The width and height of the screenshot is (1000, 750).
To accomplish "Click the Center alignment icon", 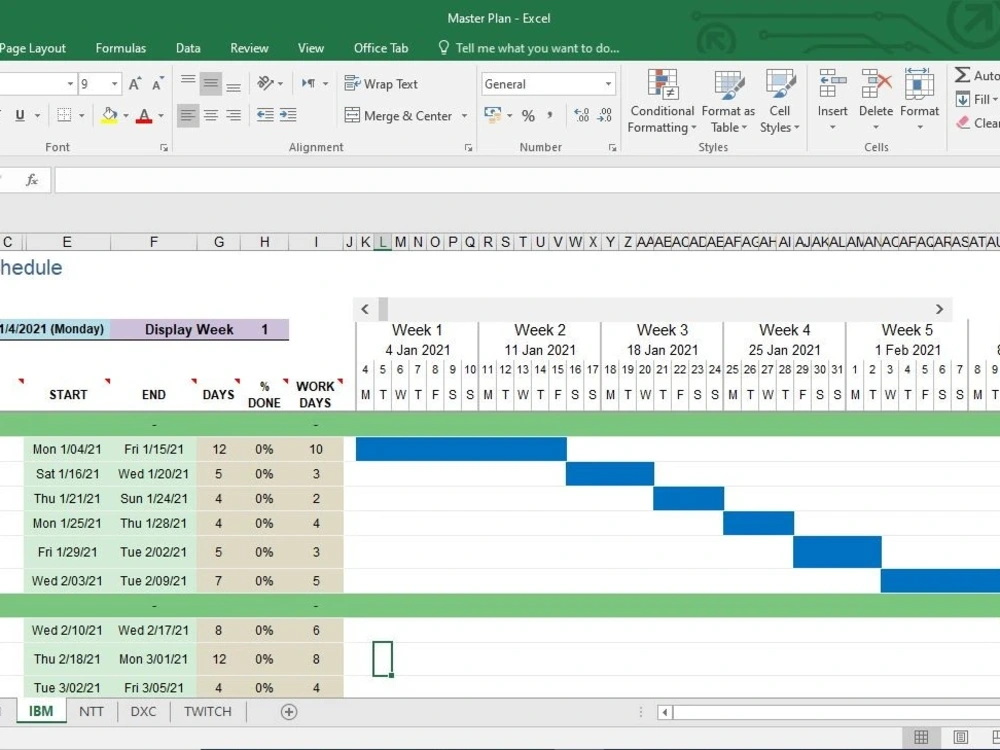I will point(210,115).
